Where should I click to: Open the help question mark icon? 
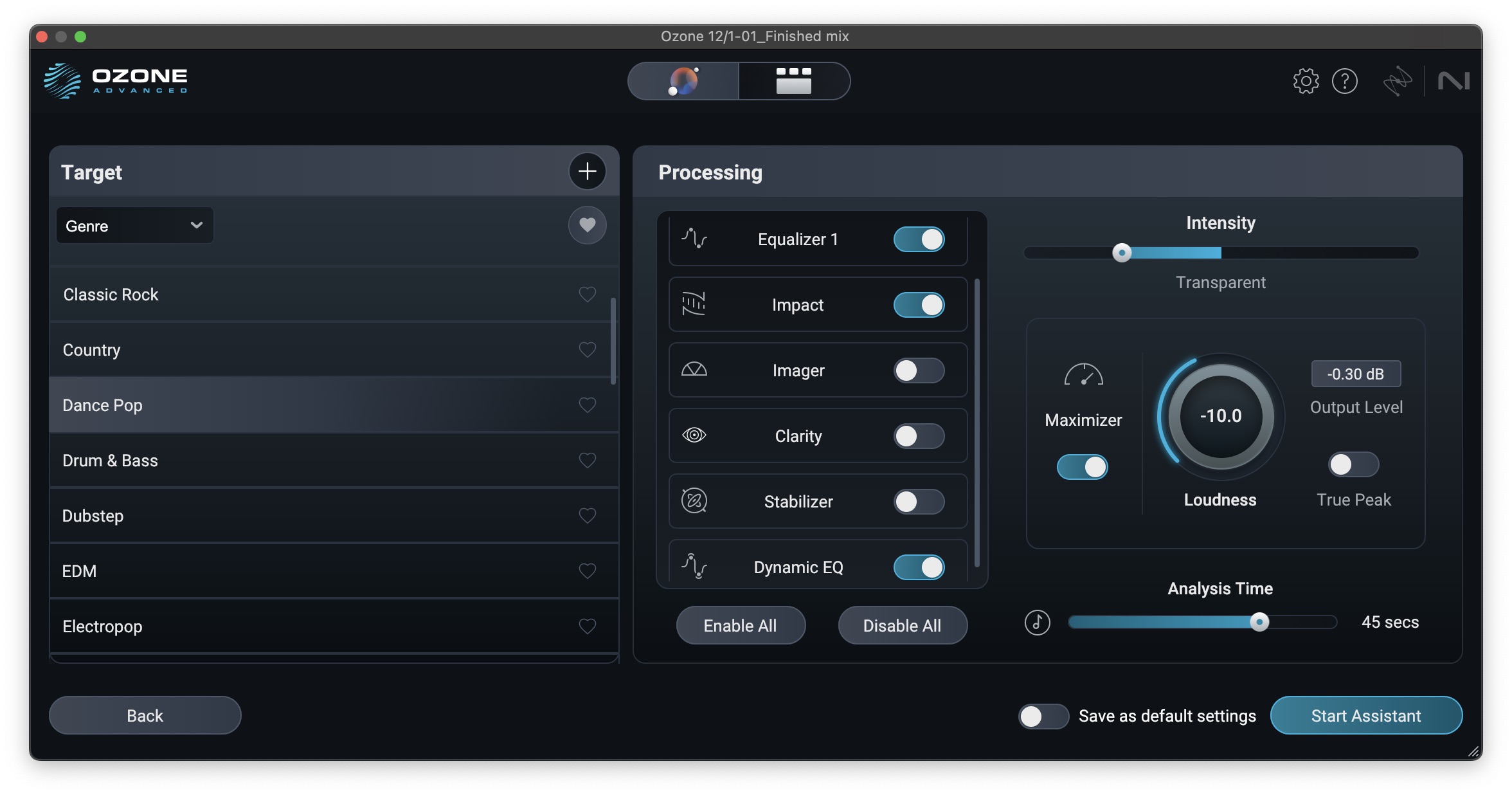[x=1345, y=81]
